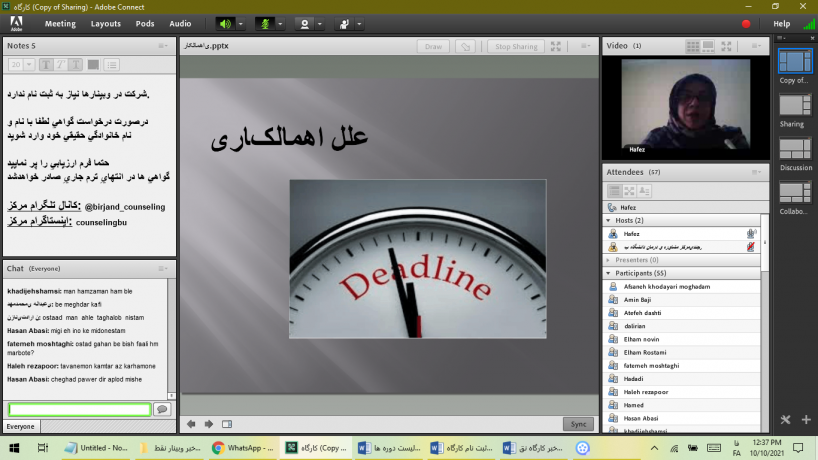This screenshot has height=460, width=818.
Task: Toggle full screen for Share pod
Action: 556,46
